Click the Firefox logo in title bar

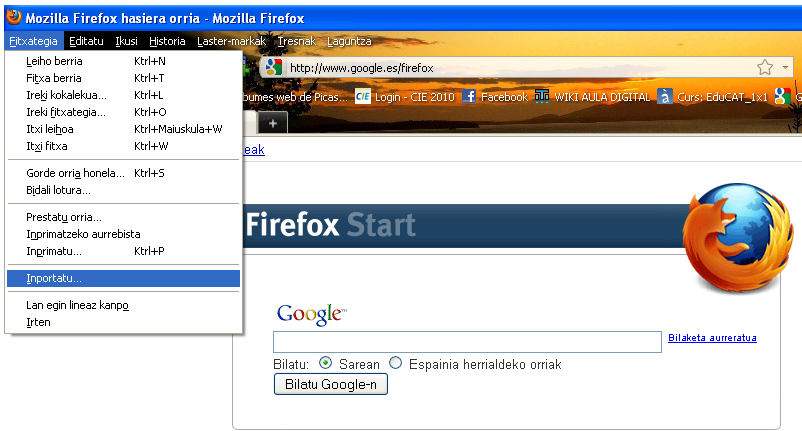click(14, 17)
